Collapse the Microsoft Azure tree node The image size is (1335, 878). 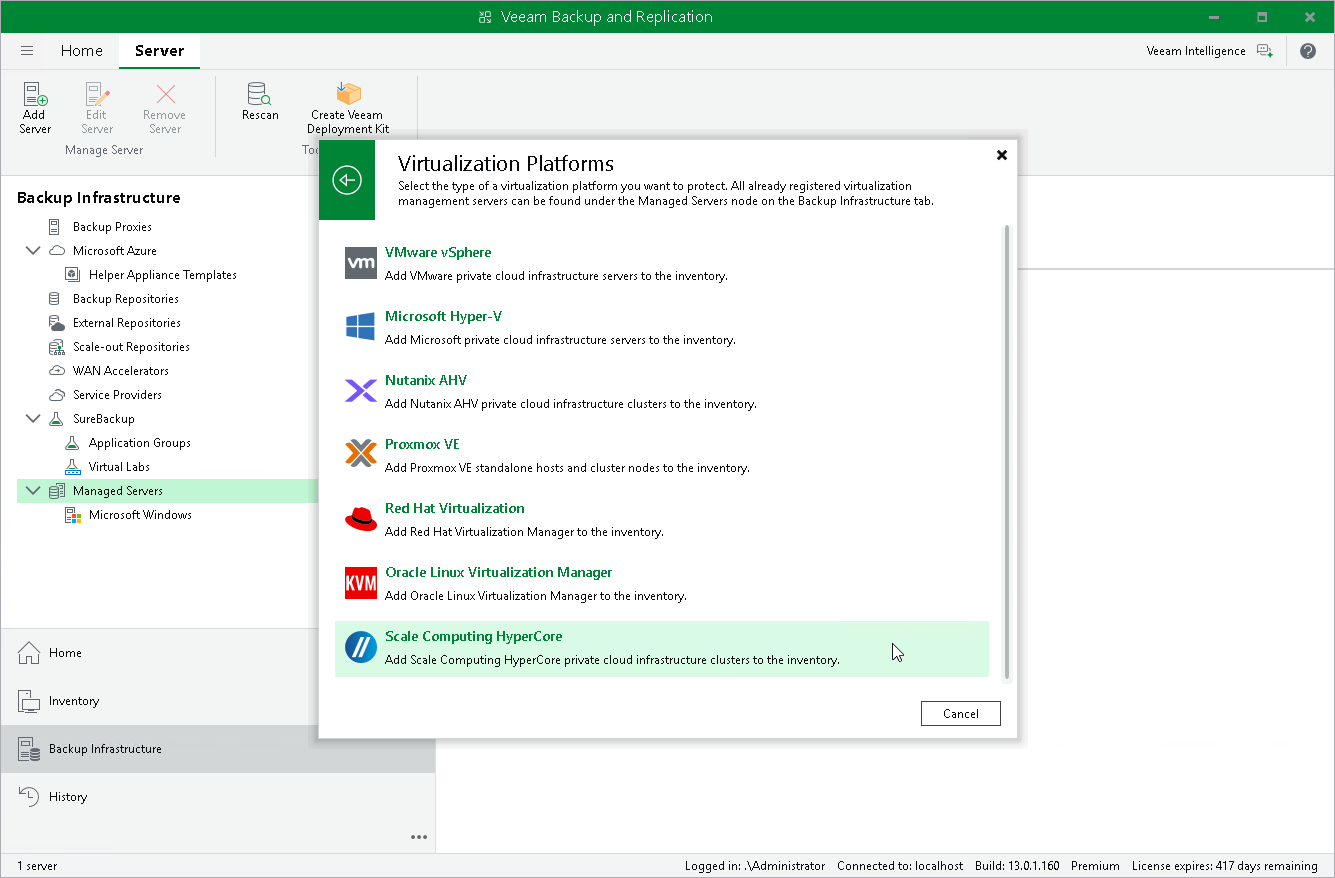coord(33,251)
